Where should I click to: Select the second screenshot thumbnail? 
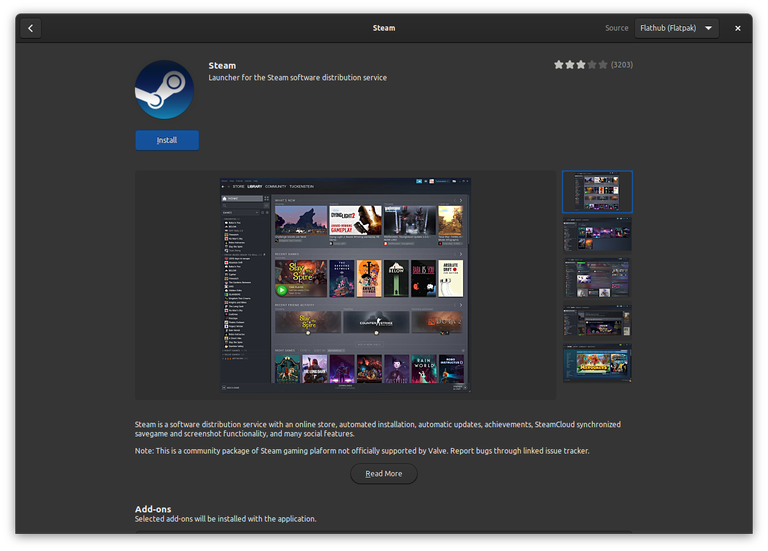[597, 235]
